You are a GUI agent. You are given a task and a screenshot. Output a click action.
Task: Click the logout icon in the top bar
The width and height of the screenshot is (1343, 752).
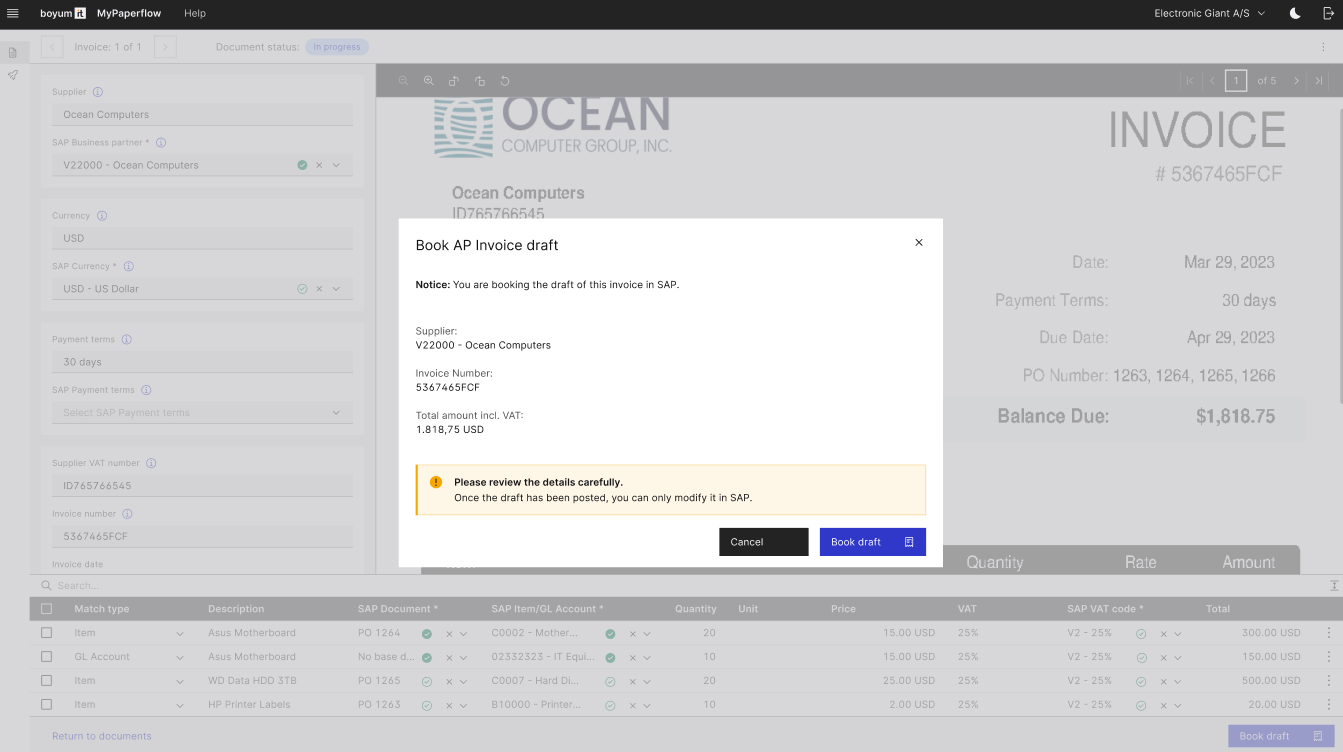coord(1327,13)
